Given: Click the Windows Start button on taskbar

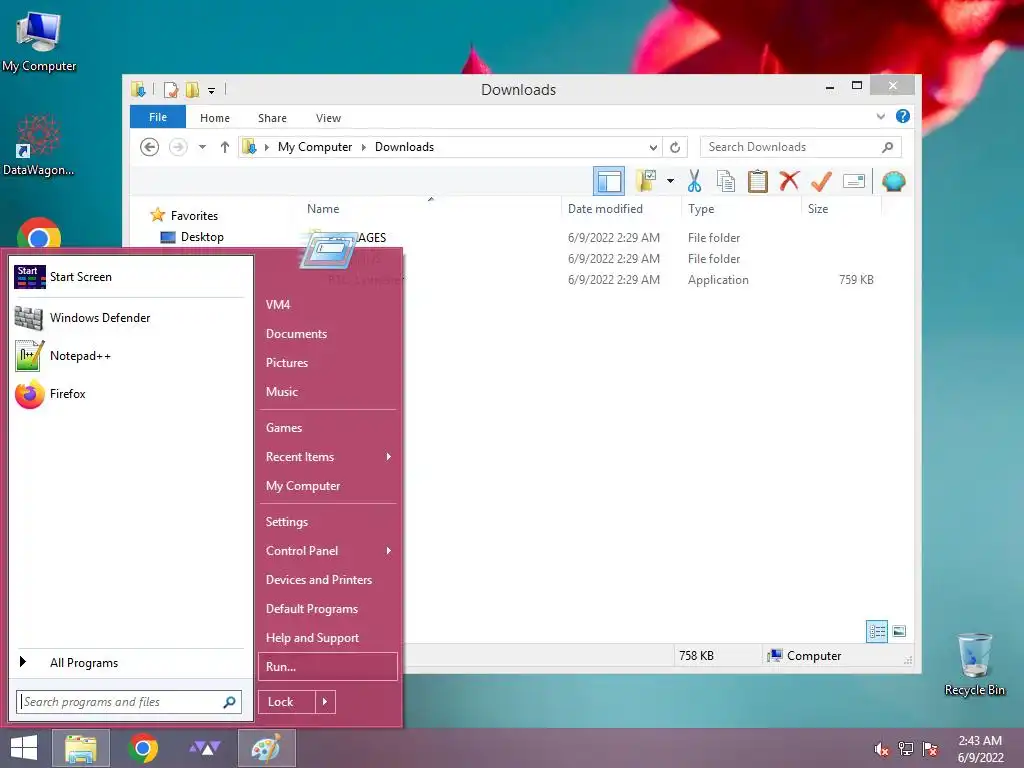Looking at the screenshot, I should [24, 748].
